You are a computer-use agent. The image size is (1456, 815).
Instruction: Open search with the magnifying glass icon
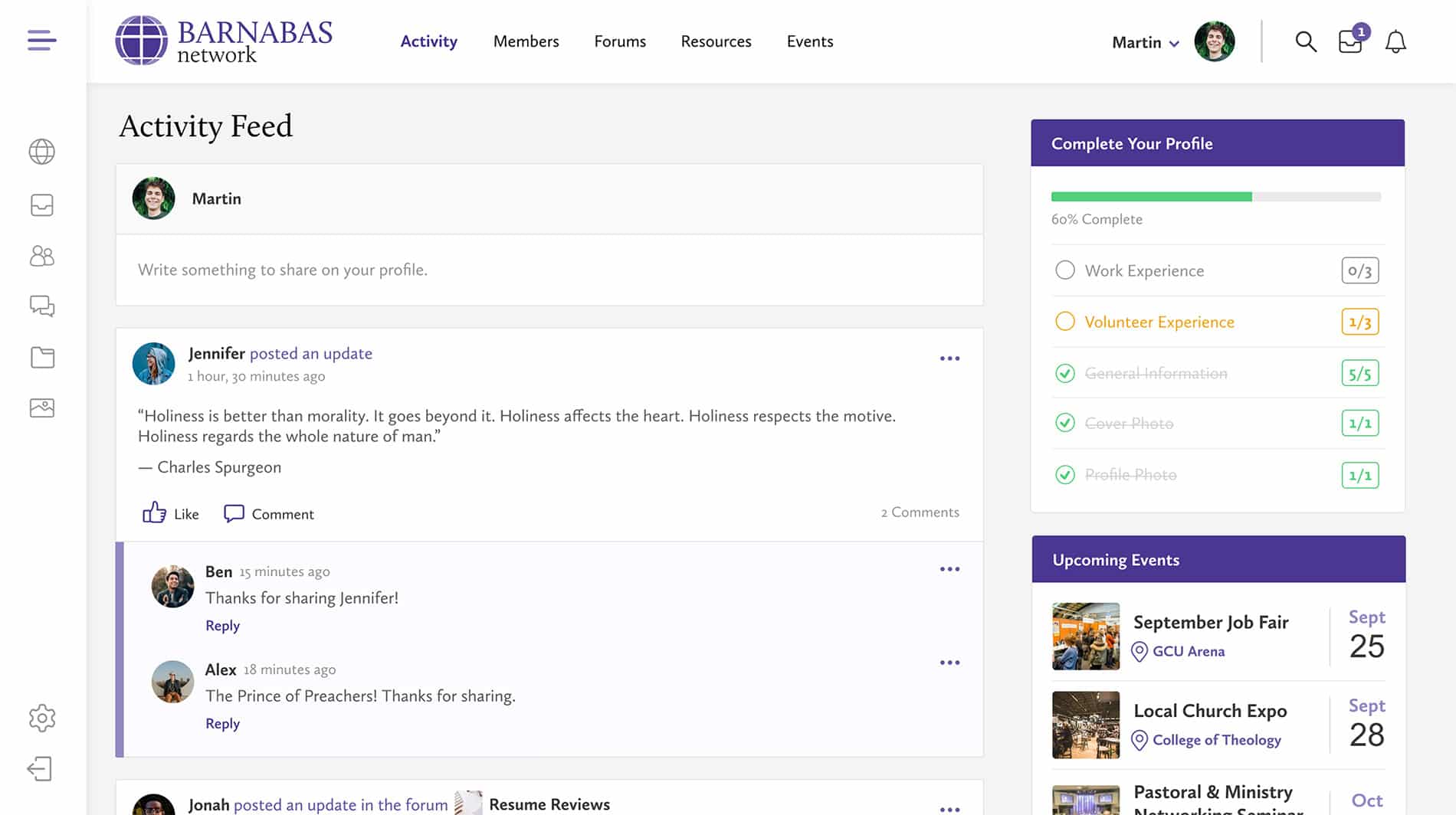click(1306, 41)
